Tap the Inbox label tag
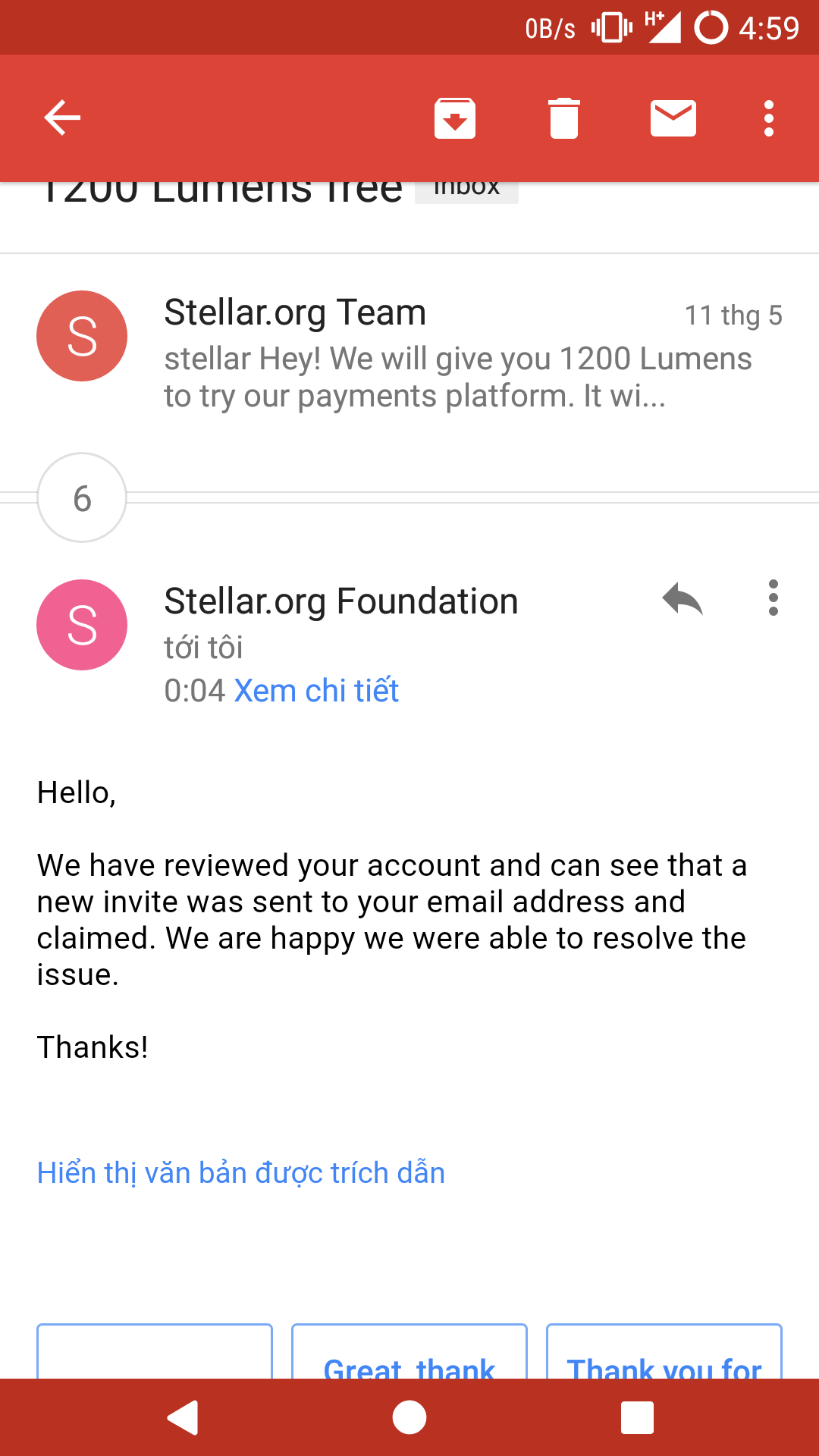This screenshot has width=819, height=1456. pos(466,190)
